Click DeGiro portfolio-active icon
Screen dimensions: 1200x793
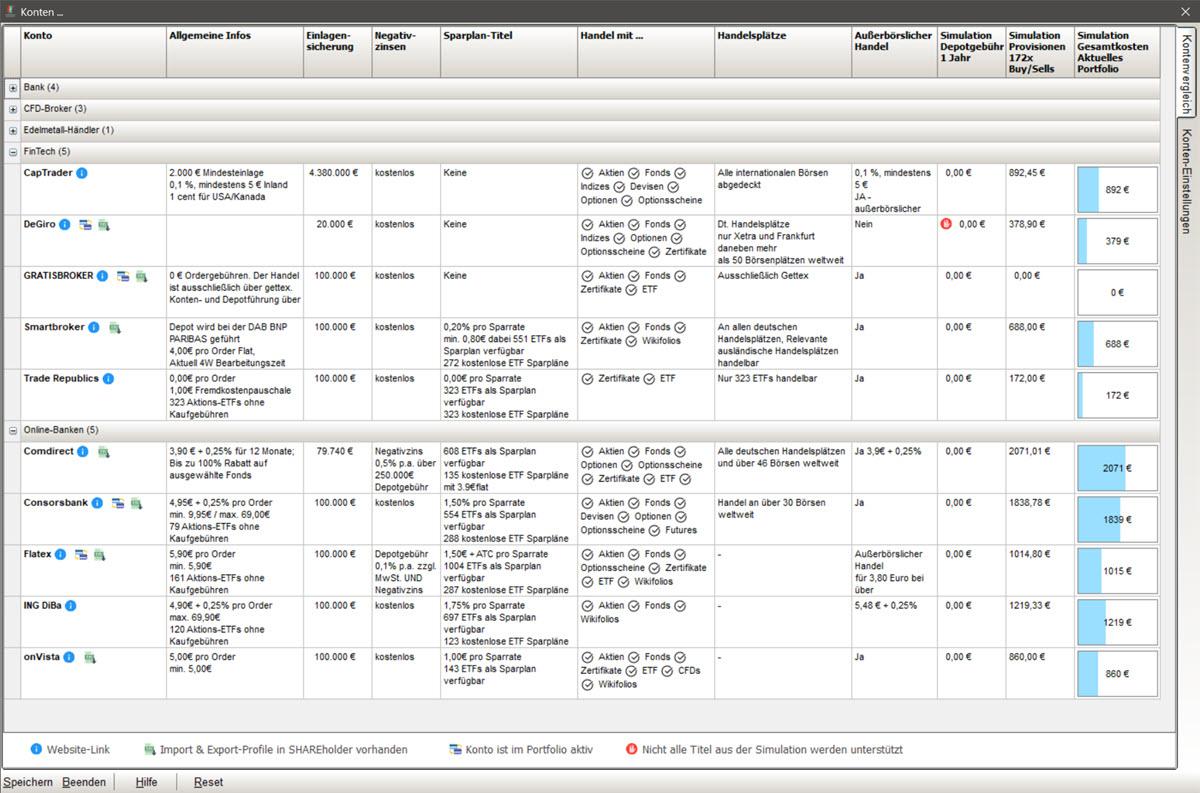pos(85,225)
